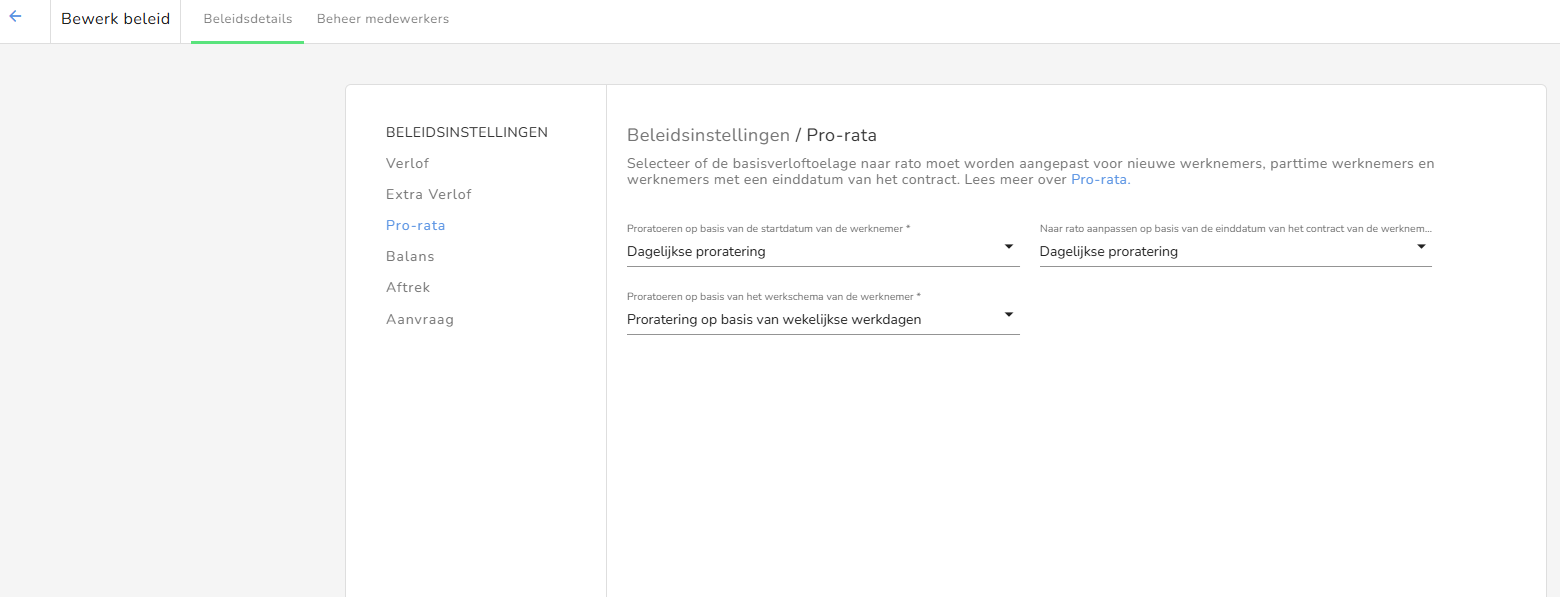
Task: Click the Beleidsinstellingen breadcrumb text
Action: (x=708, y=135)
